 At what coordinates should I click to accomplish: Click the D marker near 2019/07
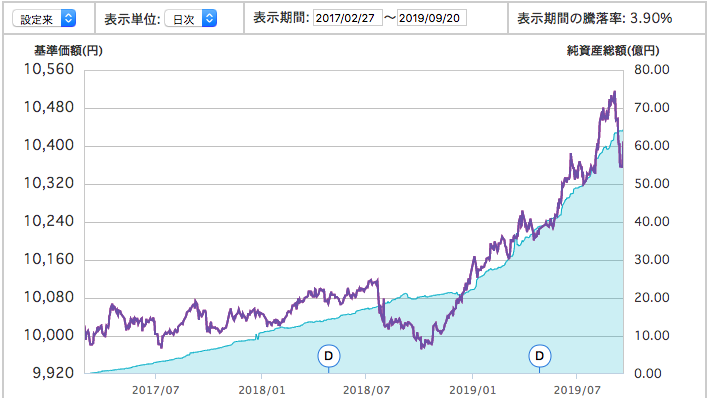coord(539,356)
